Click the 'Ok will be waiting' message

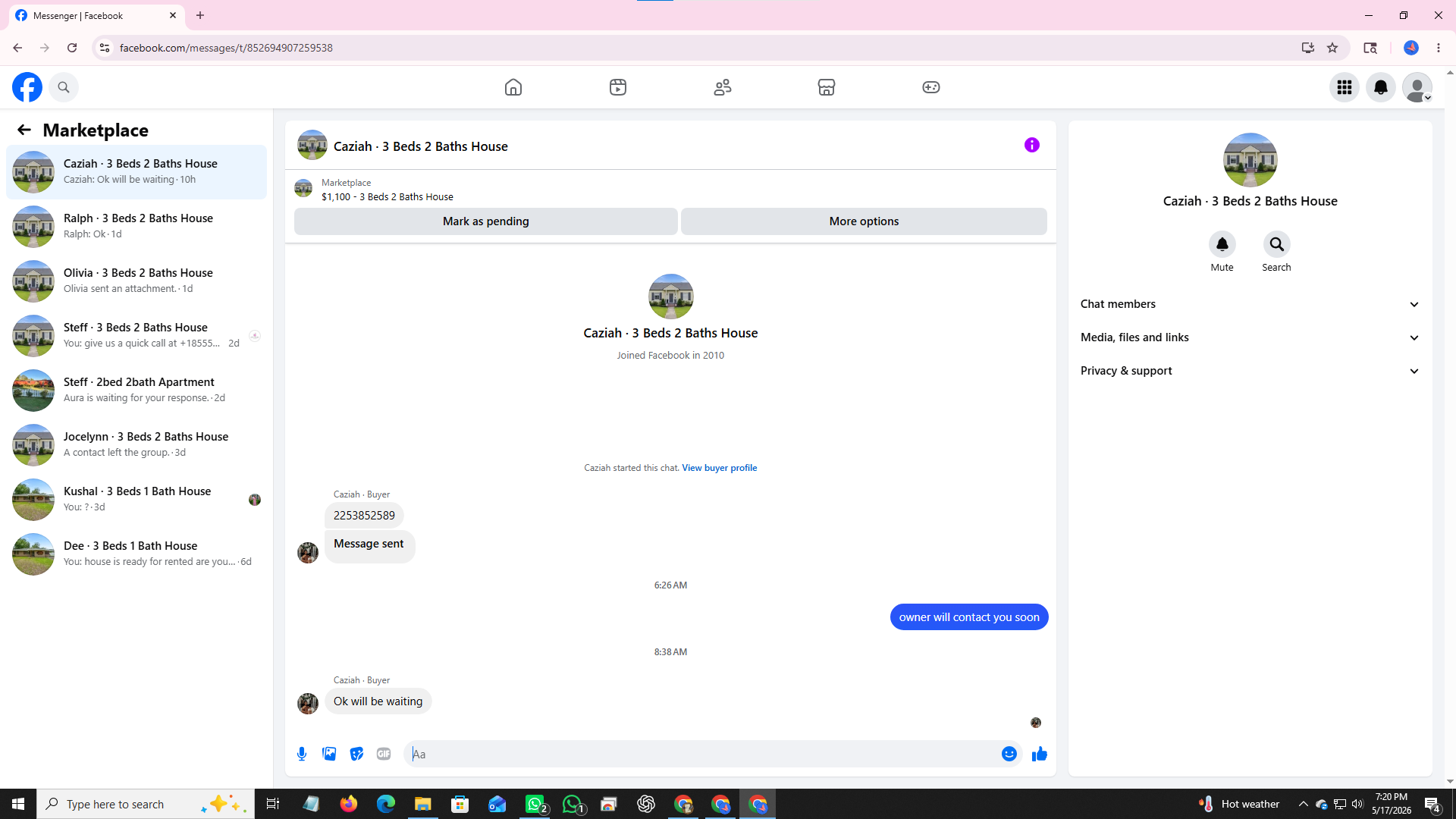click(378, 701)
